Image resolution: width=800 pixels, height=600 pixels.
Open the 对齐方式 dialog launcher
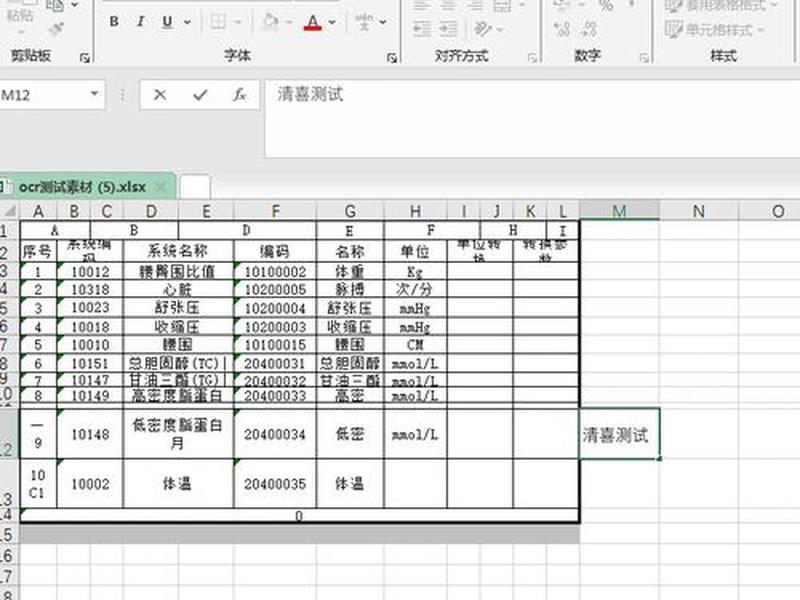pyautogui.click(x=533, y=58)
